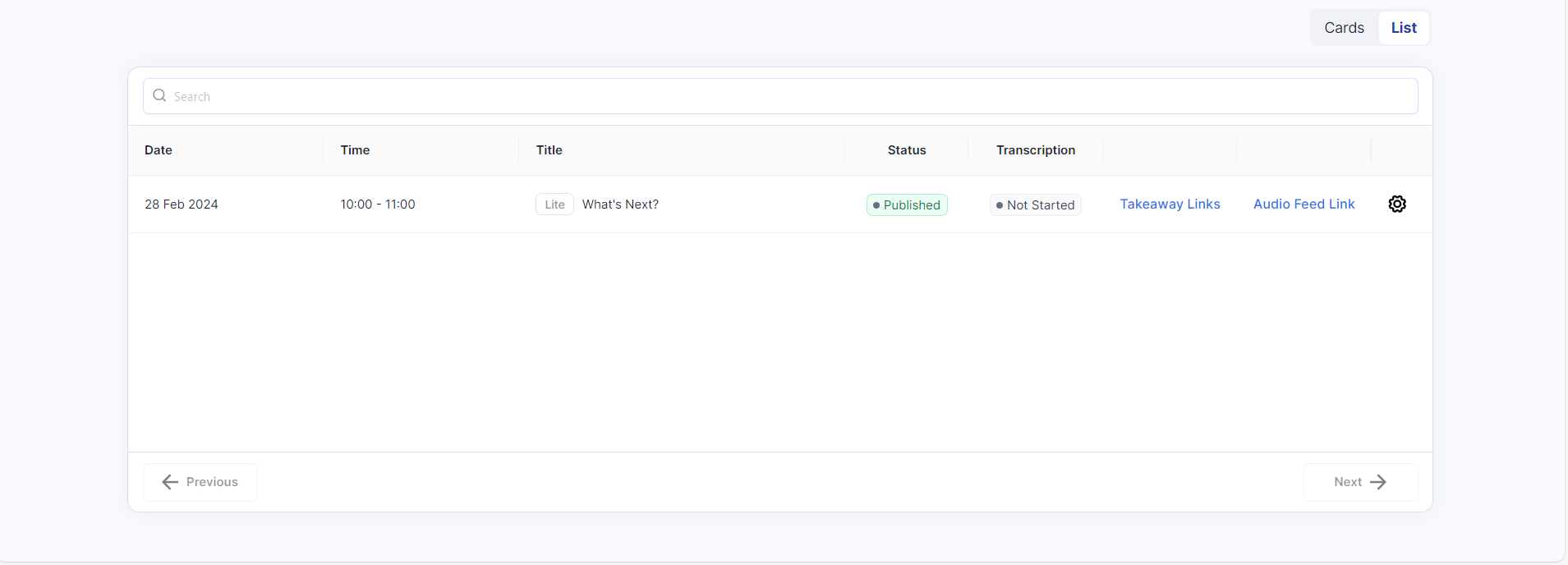The width and height of the screenshot is (1568, 565).
Task: Click the Not Started transcription badge
Action: pos(1035,204)
